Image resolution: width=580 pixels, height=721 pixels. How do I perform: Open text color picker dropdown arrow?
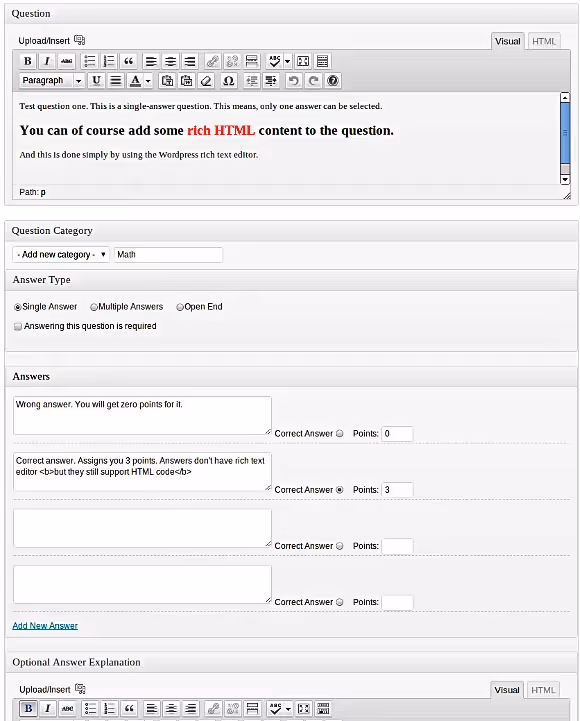[x=148, y=81]
